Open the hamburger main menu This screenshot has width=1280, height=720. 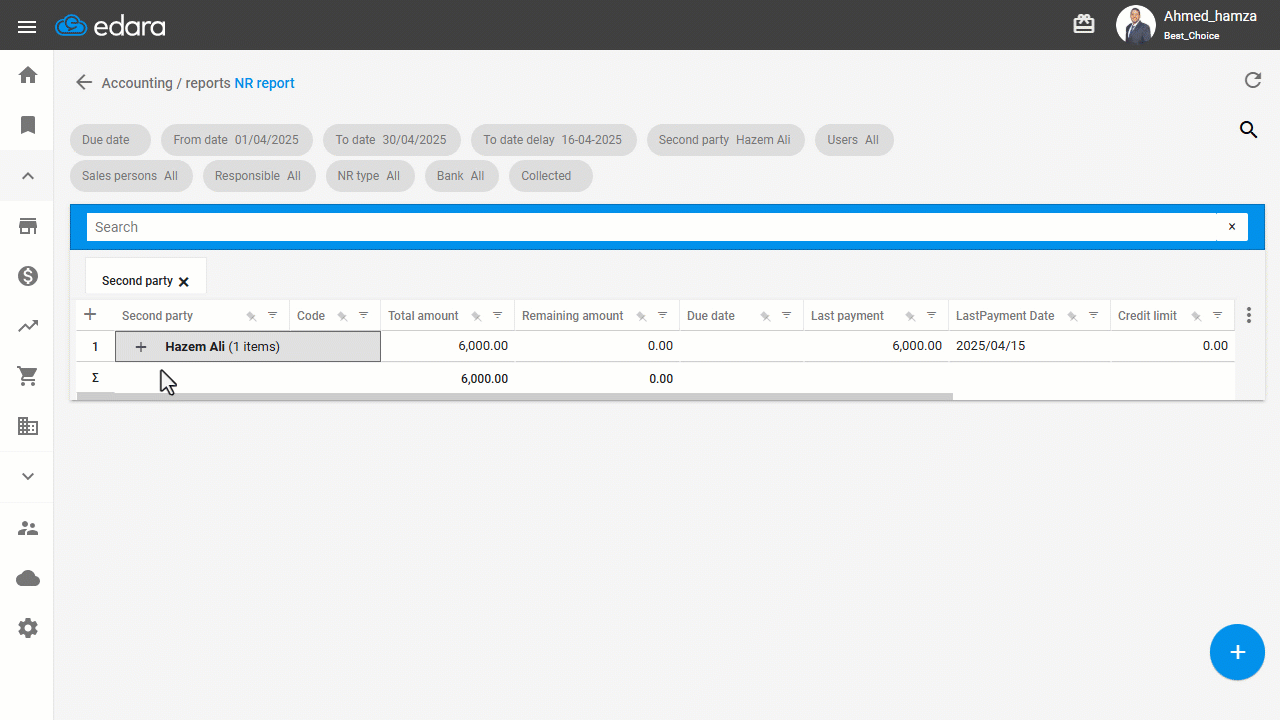click(27, 27)
